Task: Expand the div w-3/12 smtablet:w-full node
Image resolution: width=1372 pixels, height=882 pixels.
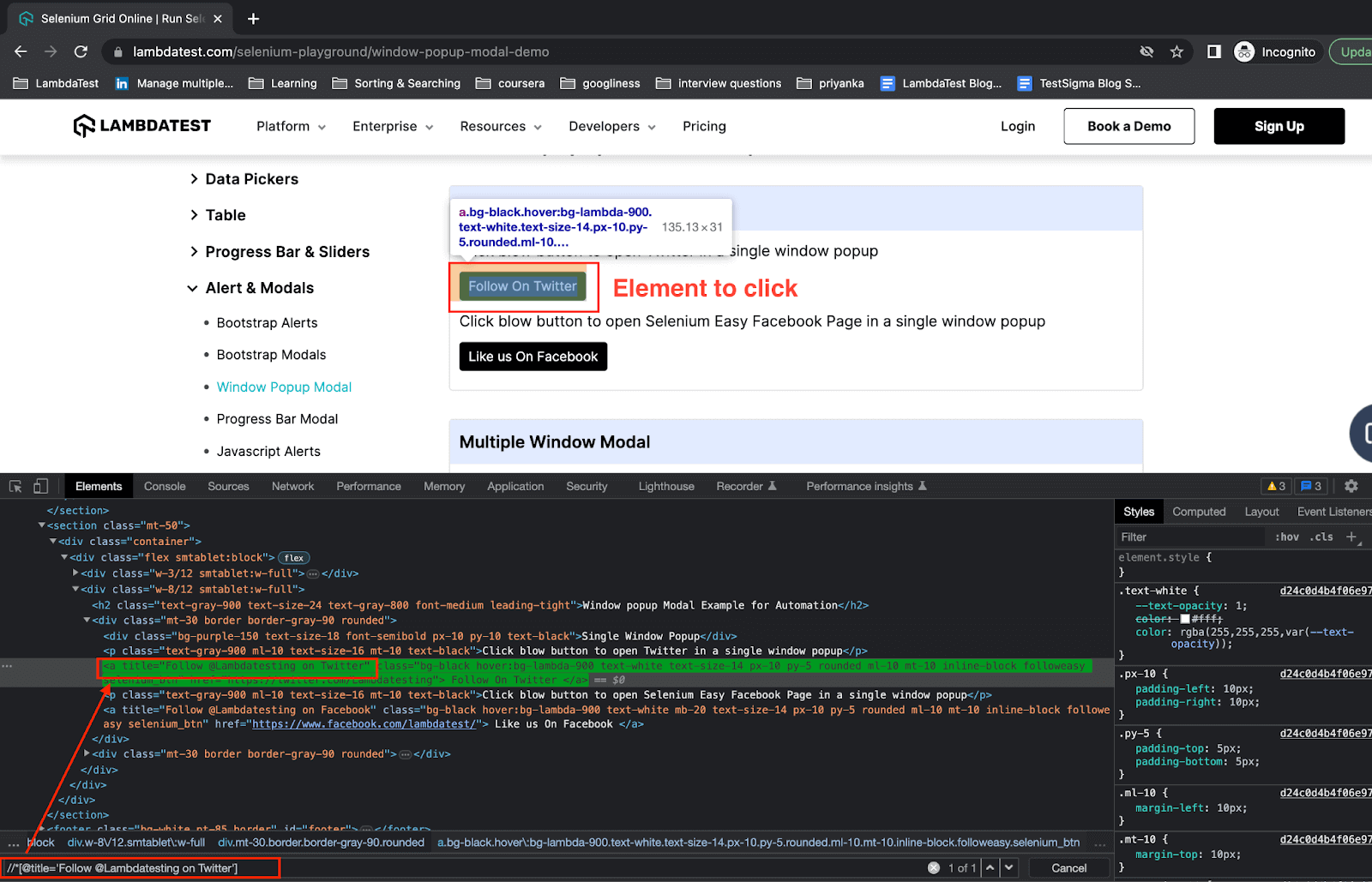Action: (x=75, y=573)
